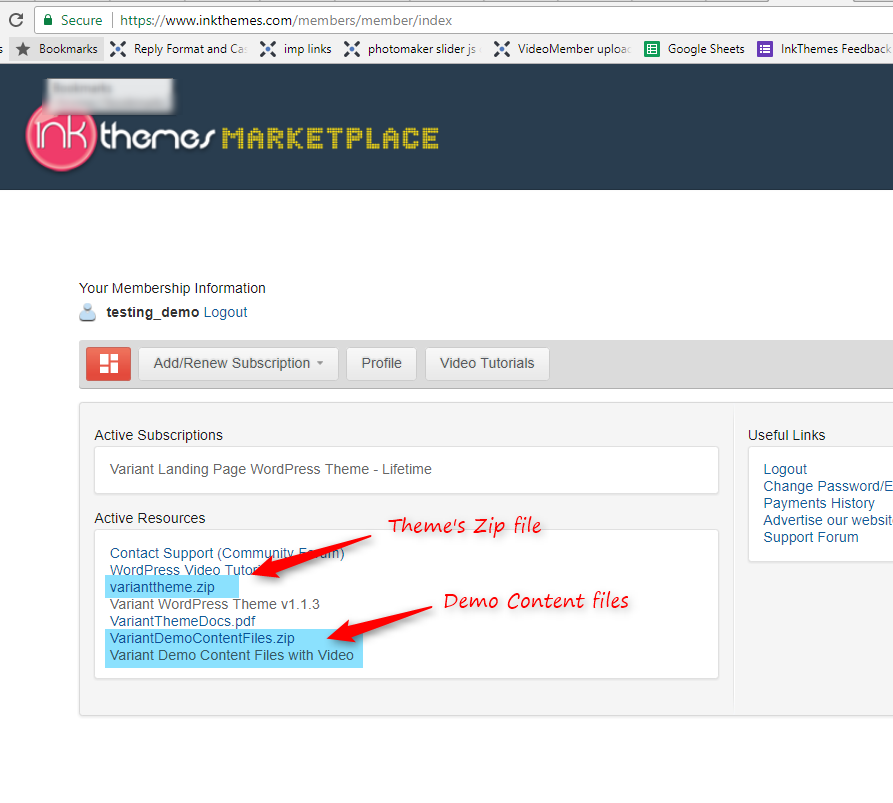The width and height of the screenshot is (893, 803).
Task: Click the Active Subscriptions heading
Action: [158, 435]
